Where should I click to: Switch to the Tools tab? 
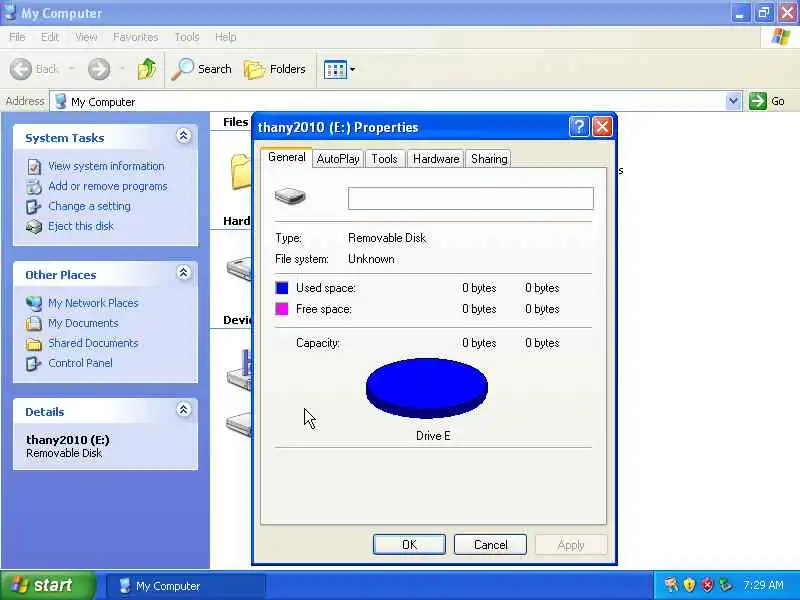(x=384, y=159)
